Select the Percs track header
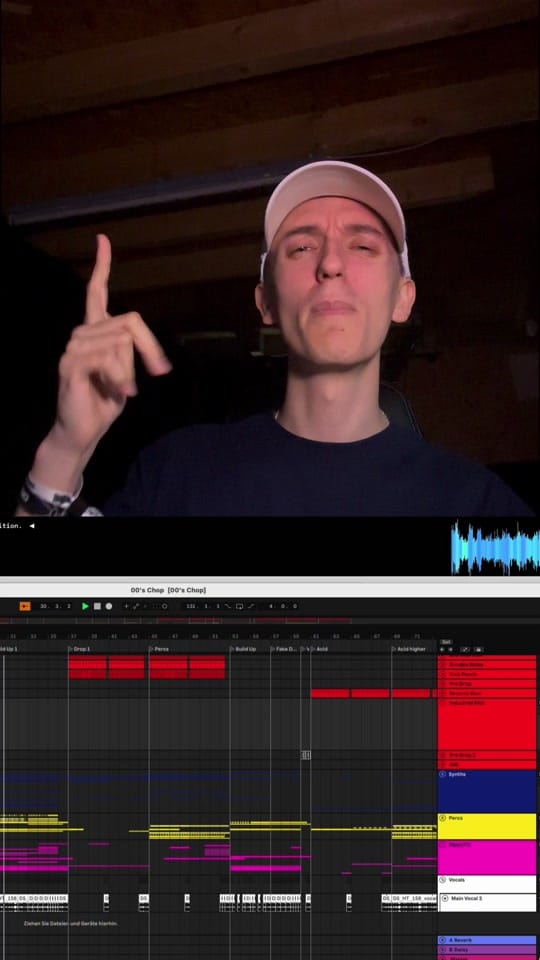Image resolution: width=540 pixels, height=960 pixels. [x=487, y=827]
